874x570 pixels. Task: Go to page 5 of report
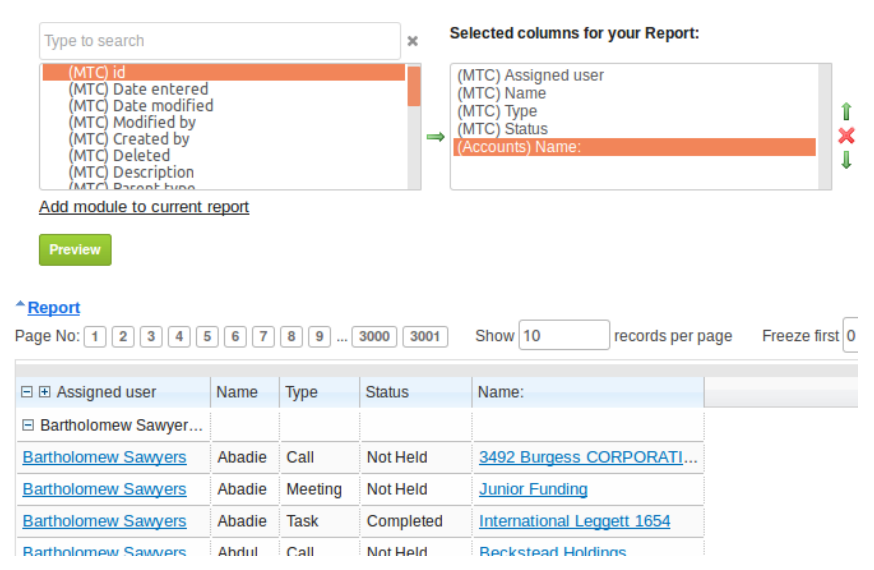click(207, 337)
